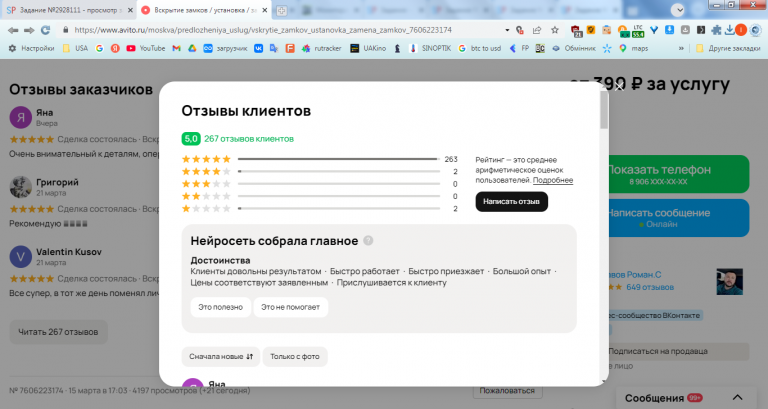Image resolution: width=768 pixels, height=409 pixels.
Task: Open the LTC 55.4 price extension
Action: pos(638,31)
